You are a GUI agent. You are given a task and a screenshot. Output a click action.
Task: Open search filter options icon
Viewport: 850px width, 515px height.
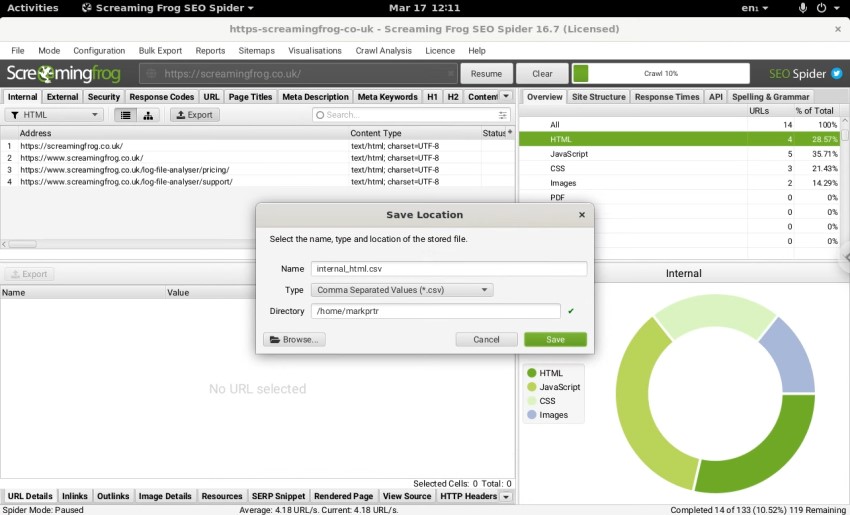click(503, 115)
